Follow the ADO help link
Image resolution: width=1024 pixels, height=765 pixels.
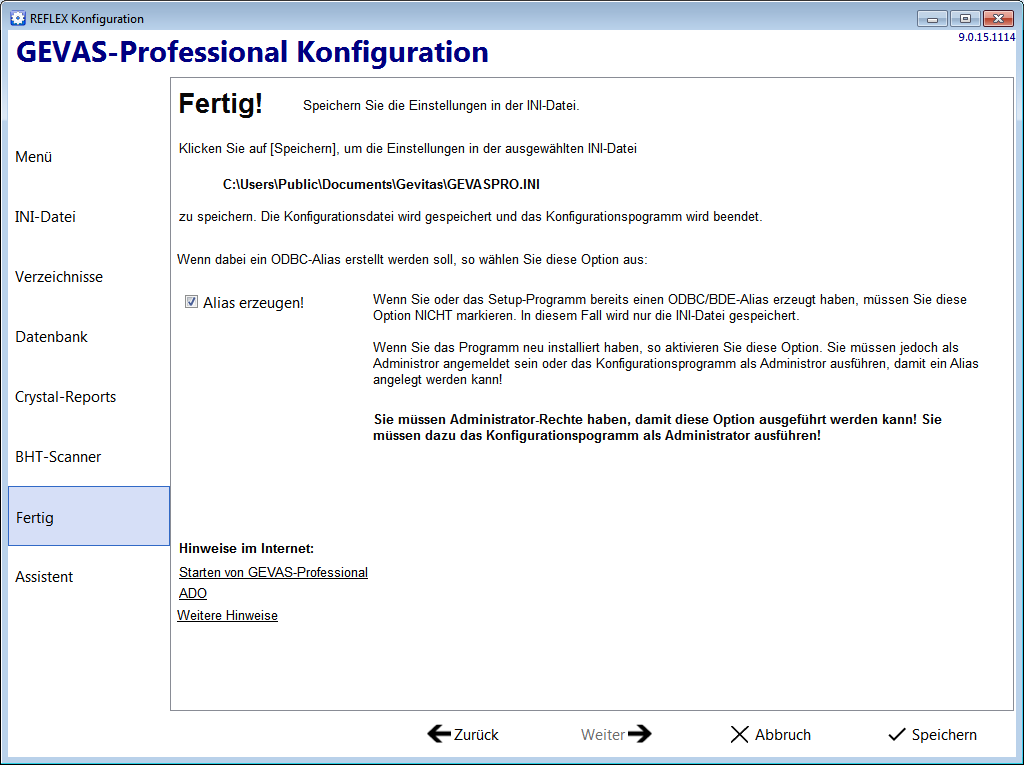(x=193, y=593)
